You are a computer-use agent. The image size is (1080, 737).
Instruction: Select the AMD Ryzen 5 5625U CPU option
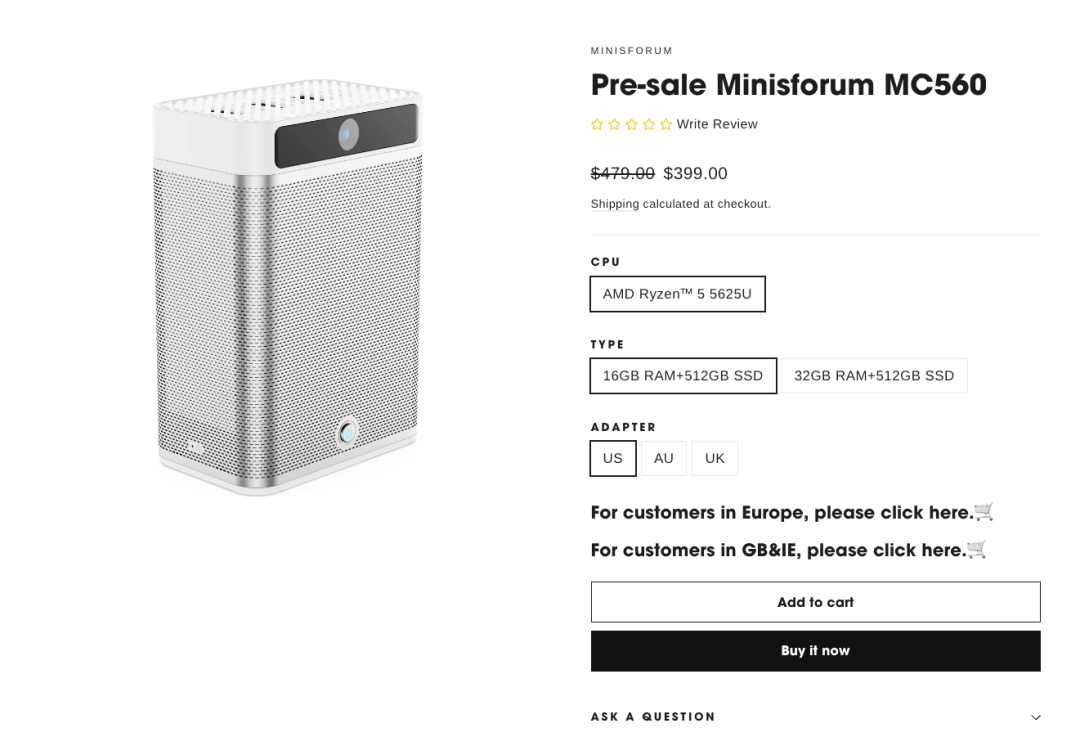tap(677, 293)
